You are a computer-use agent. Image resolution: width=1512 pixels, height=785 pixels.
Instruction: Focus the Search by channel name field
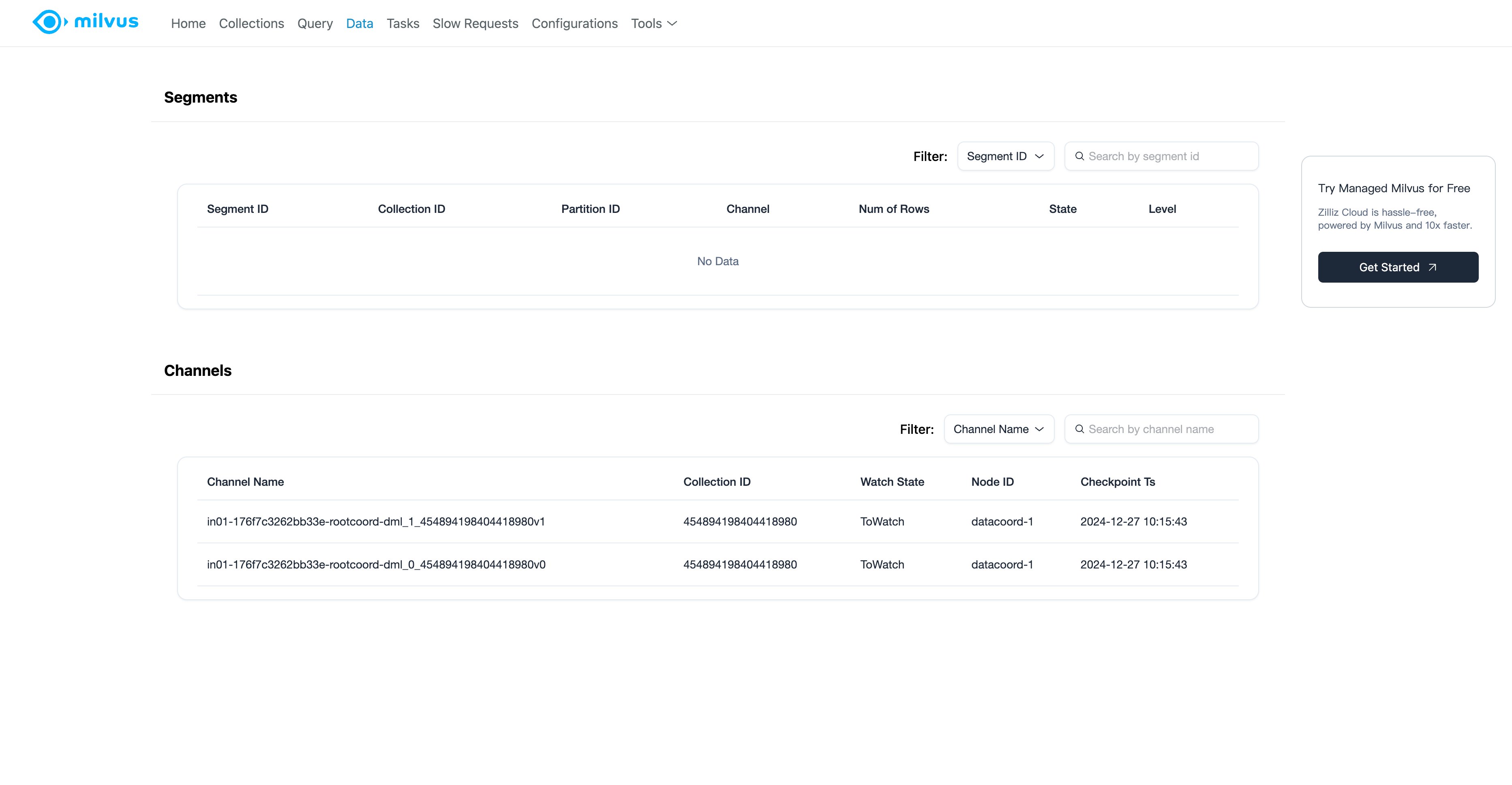(x=1168, y=429)
